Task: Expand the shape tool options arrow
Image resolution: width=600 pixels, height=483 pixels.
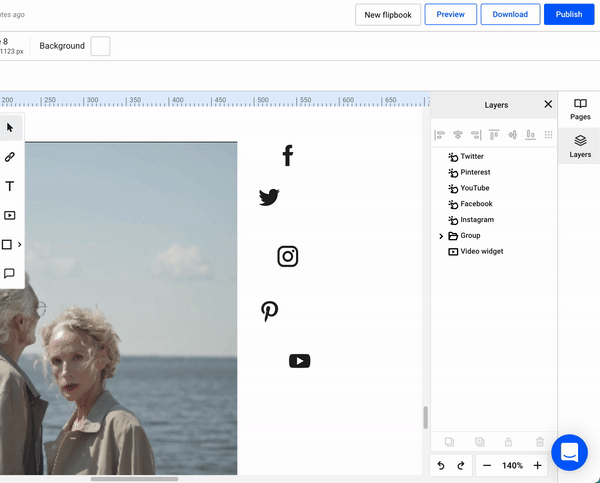Action: point(20,244)
